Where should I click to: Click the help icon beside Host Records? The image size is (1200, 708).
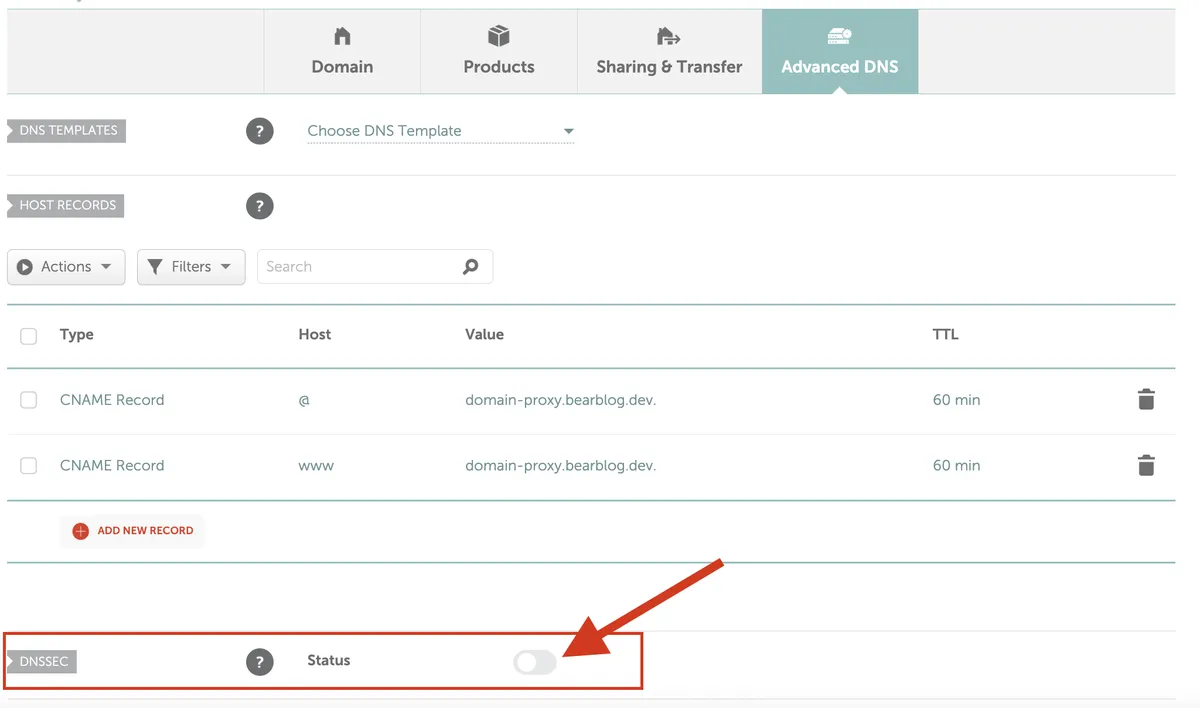pyautogui.click(x=260, y=206)
